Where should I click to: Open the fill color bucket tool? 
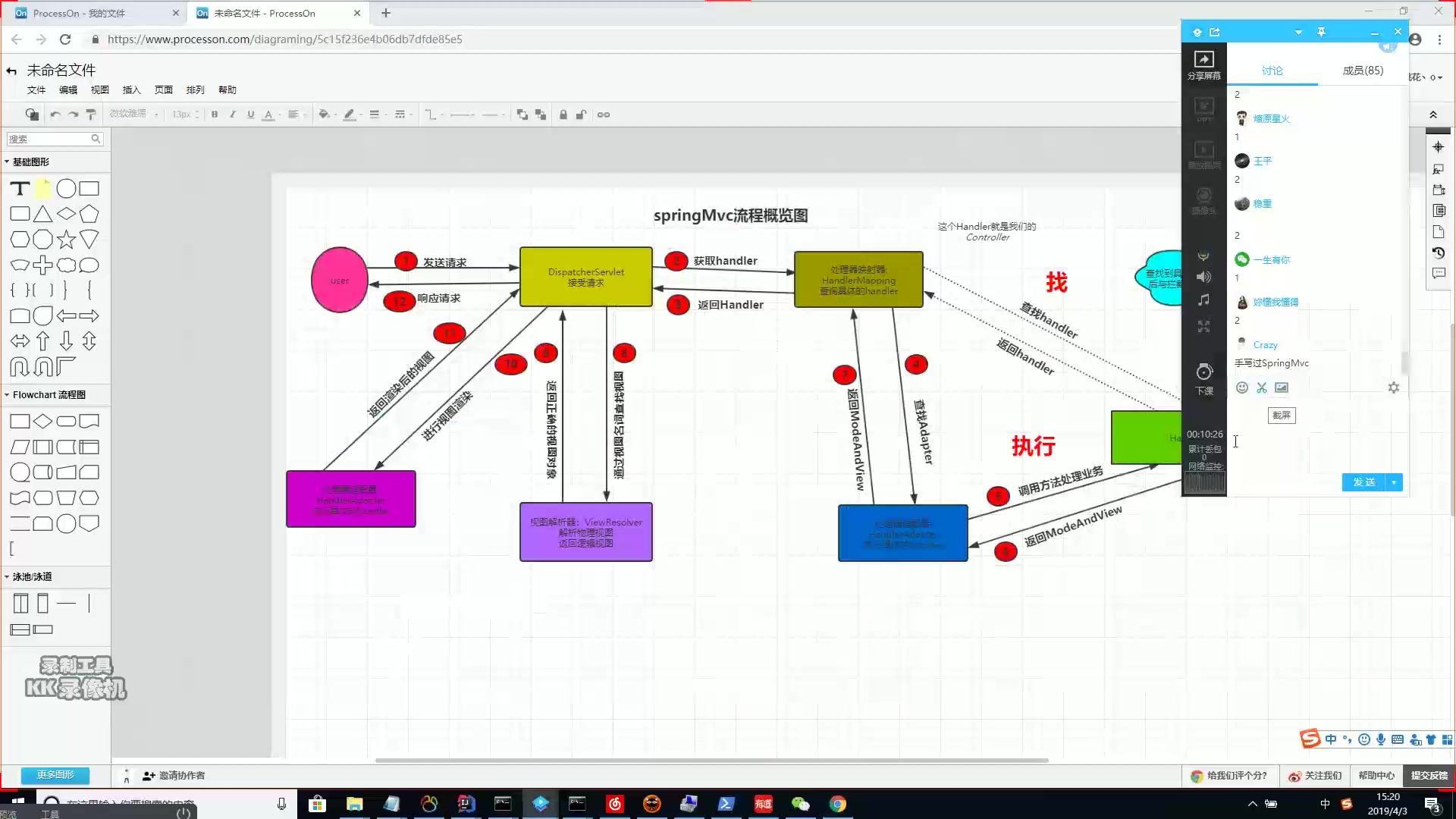coord(324,115)
